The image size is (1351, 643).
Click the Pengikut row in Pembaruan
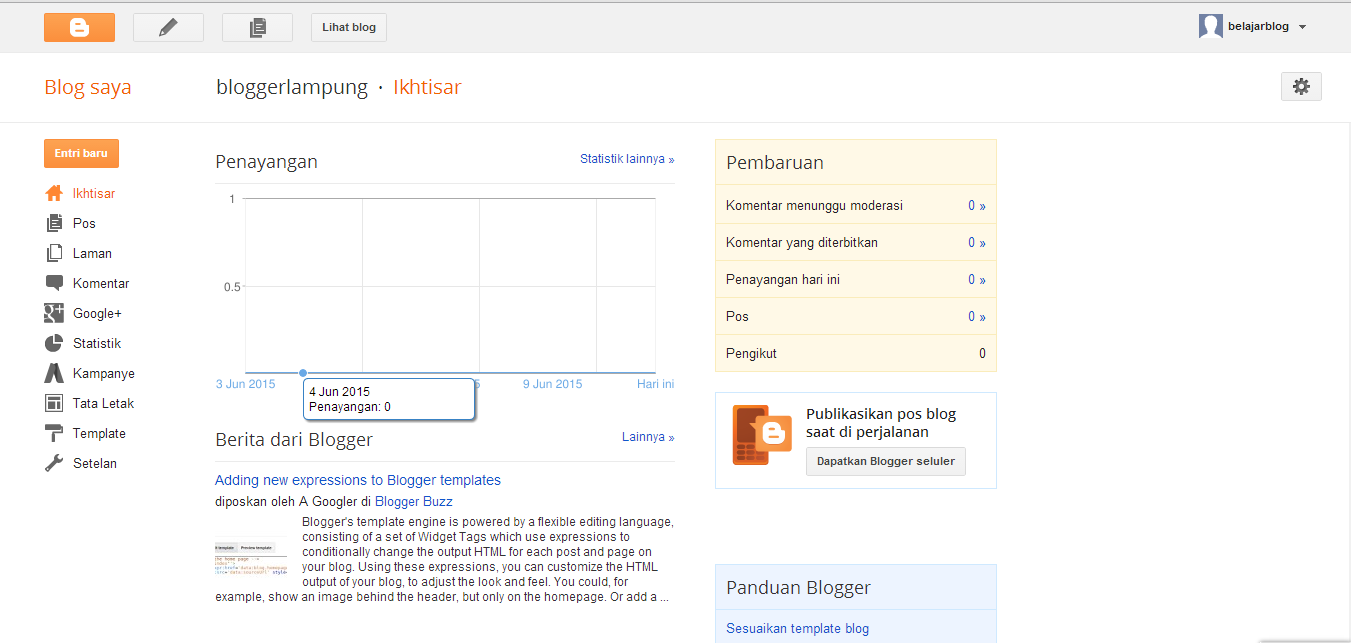pyautogui.click(x=856, y=353)
